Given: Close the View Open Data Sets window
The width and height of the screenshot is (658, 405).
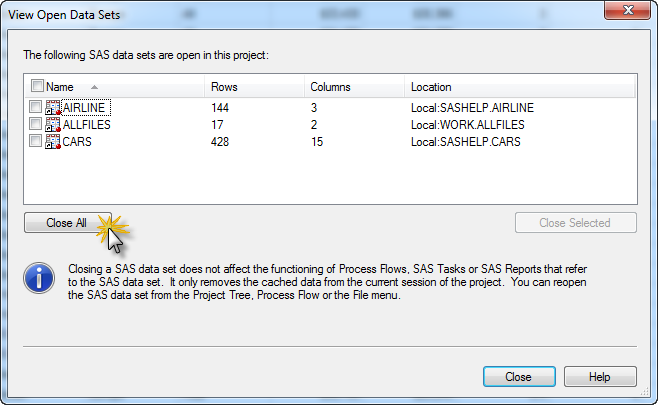Looking at the screenshot, I should (625, 11).
